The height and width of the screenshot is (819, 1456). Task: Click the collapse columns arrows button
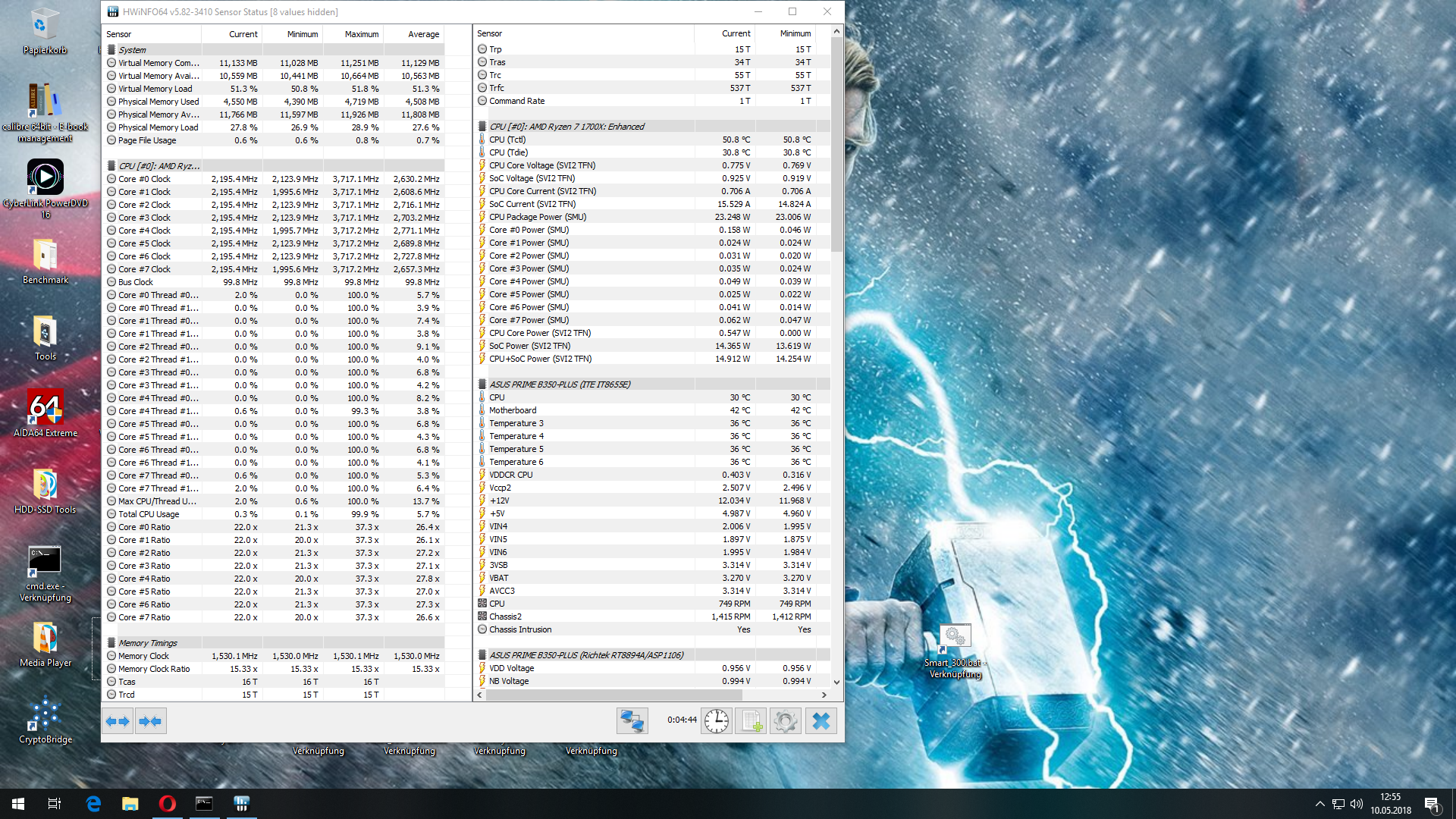[x=150, y=721]
